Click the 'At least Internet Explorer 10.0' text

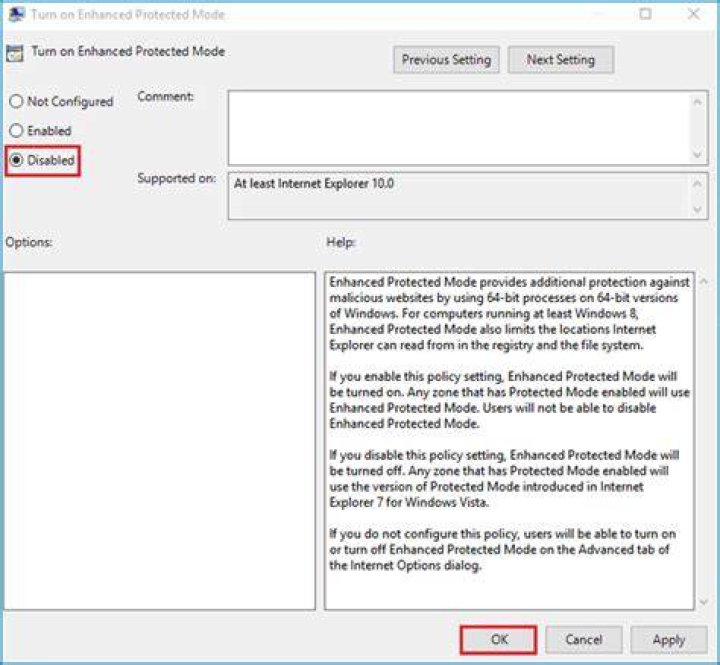tap(314, 183)
